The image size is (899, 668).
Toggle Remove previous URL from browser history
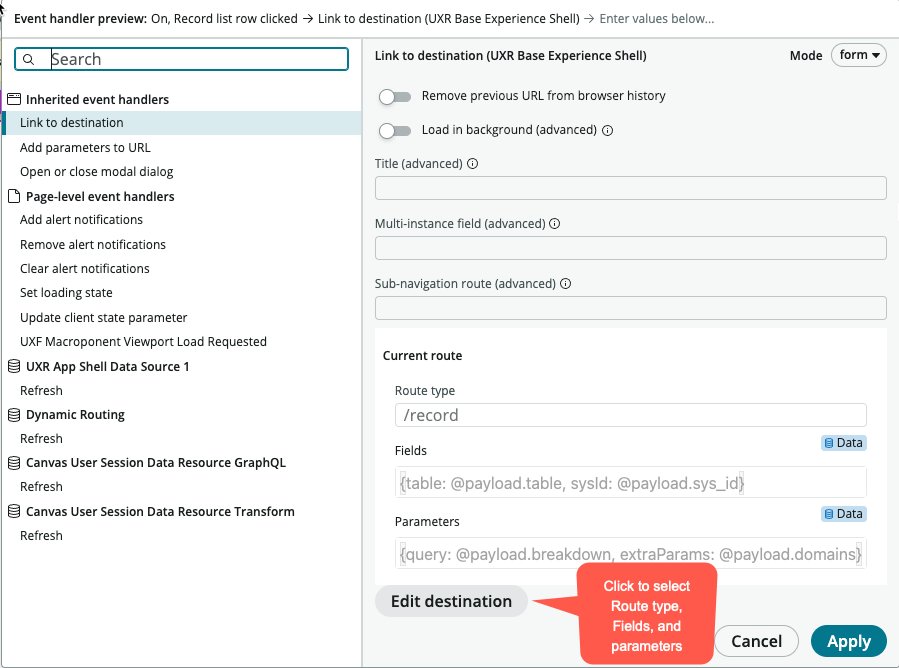point(395,97)
